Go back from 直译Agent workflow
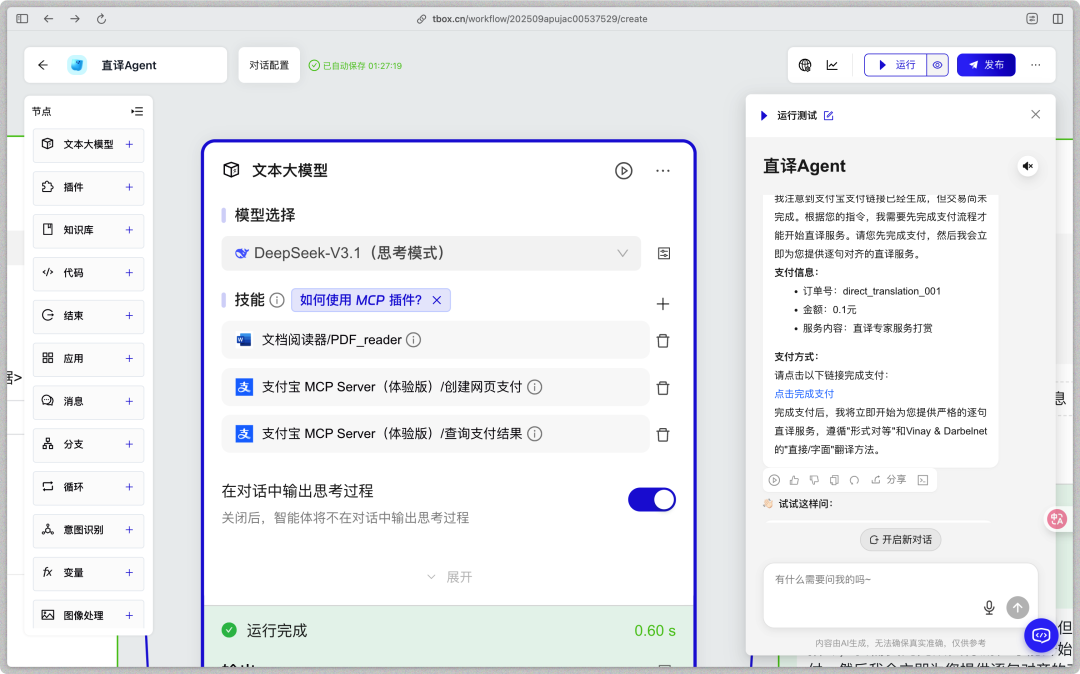Image resolution: width=1080 pixels, height=674 pixels. [x=43, y=65]
